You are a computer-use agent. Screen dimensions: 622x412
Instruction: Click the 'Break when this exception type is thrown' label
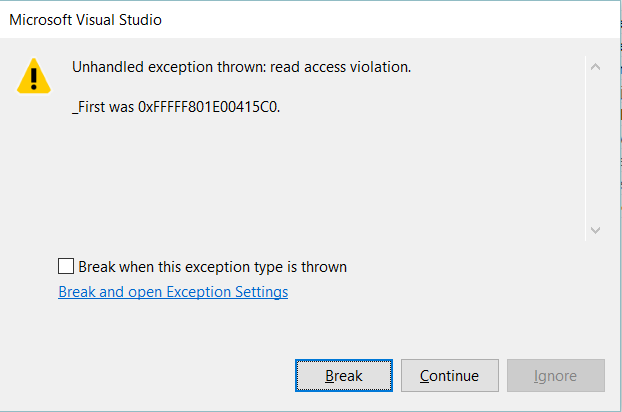(x=212, y=267)
